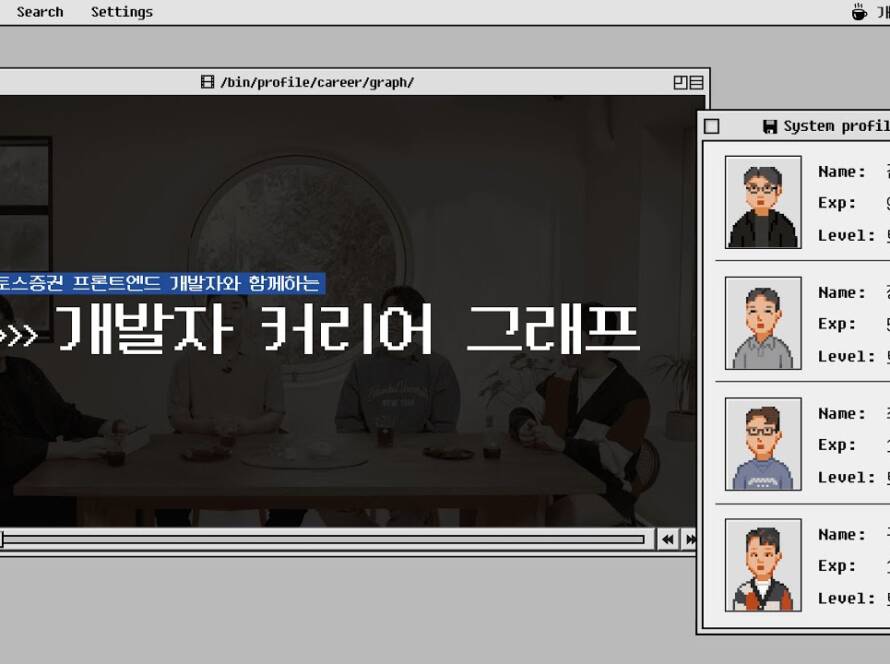Select the fourth avatar with orange-trimmed jacket
This screenshot has height=664, width=890.
[x=763, y=565]
